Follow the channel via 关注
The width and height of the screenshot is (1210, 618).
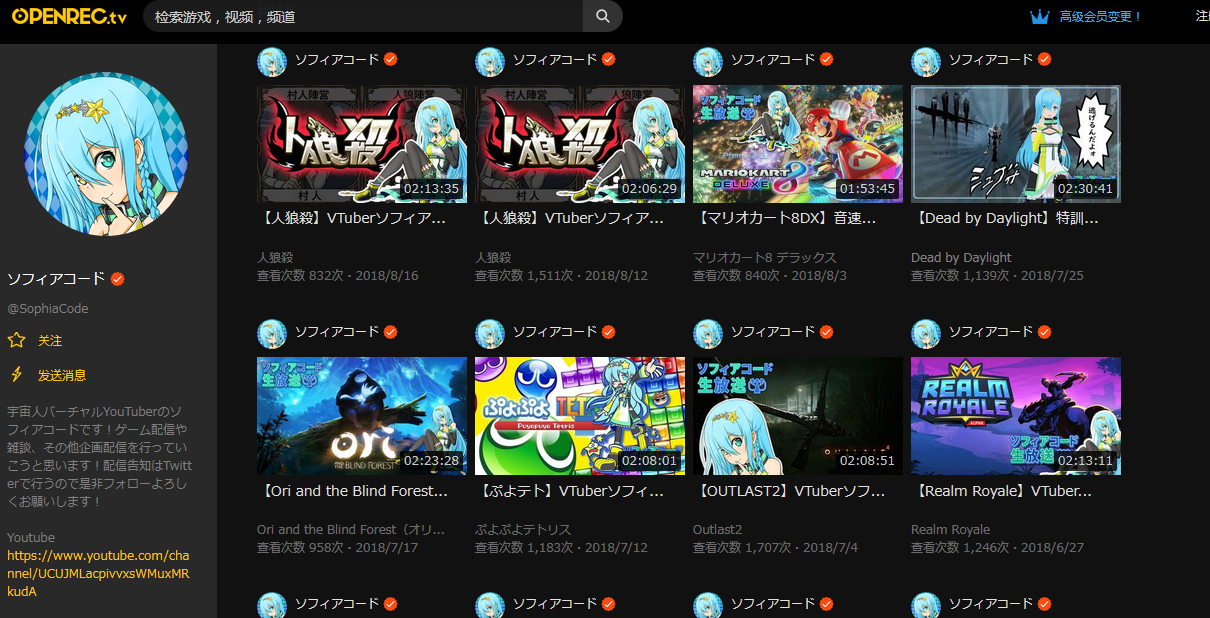point(50,341)
